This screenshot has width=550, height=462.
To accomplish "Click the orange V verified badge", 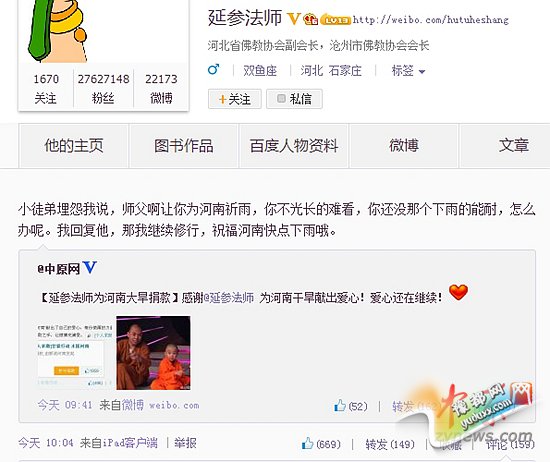I will coord(294,19).
